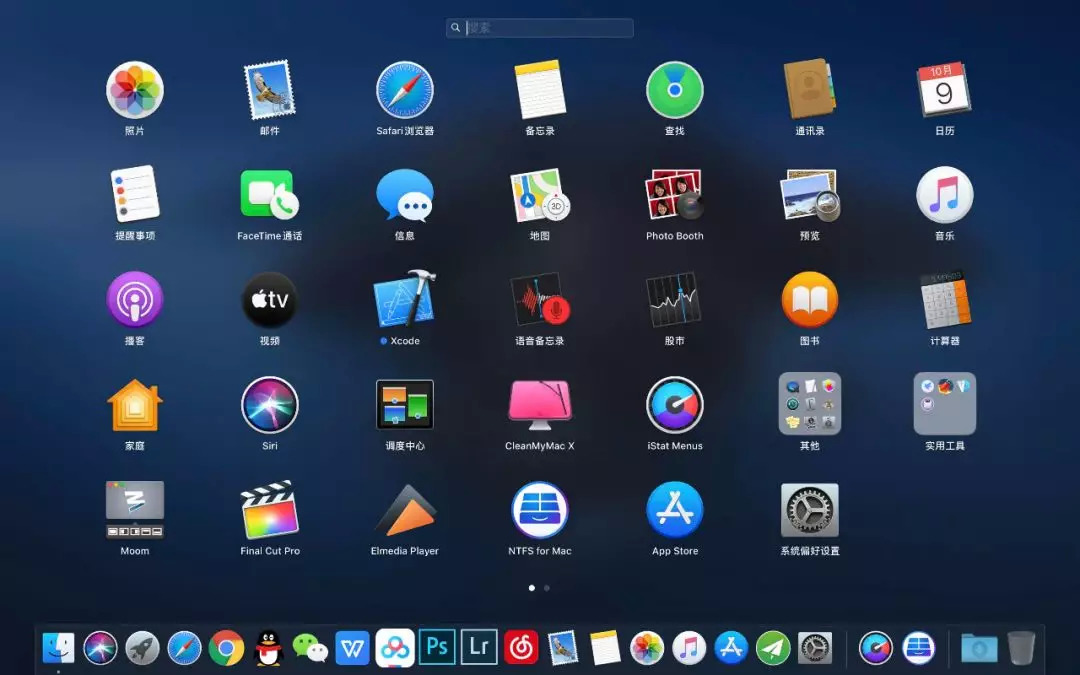Launch 音乐 (Music) from the Launchpad grid
Viewport: 1080px width, 675px height.
944,195
